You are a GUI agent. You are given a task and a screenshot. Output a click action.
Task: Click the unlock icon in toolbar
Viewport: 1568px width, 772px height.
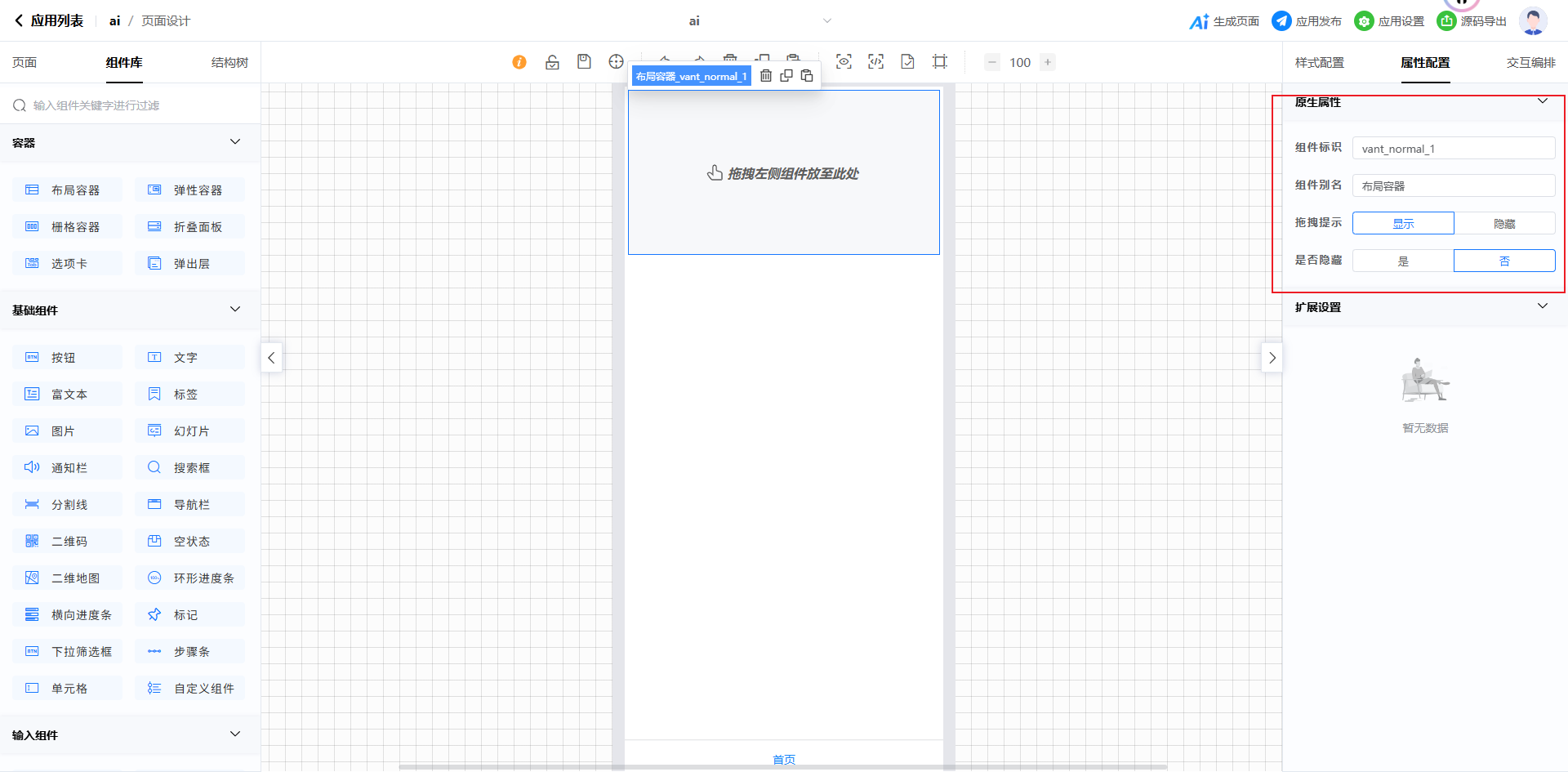552,62
